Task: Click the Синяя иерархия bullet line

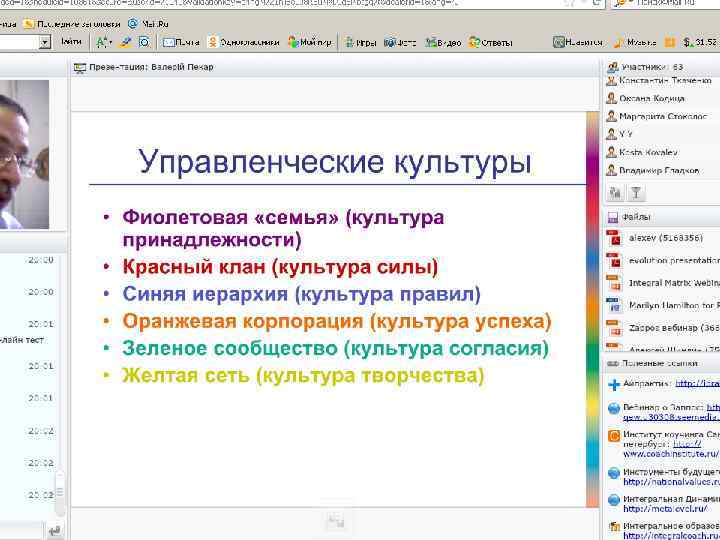Action: 301,294
